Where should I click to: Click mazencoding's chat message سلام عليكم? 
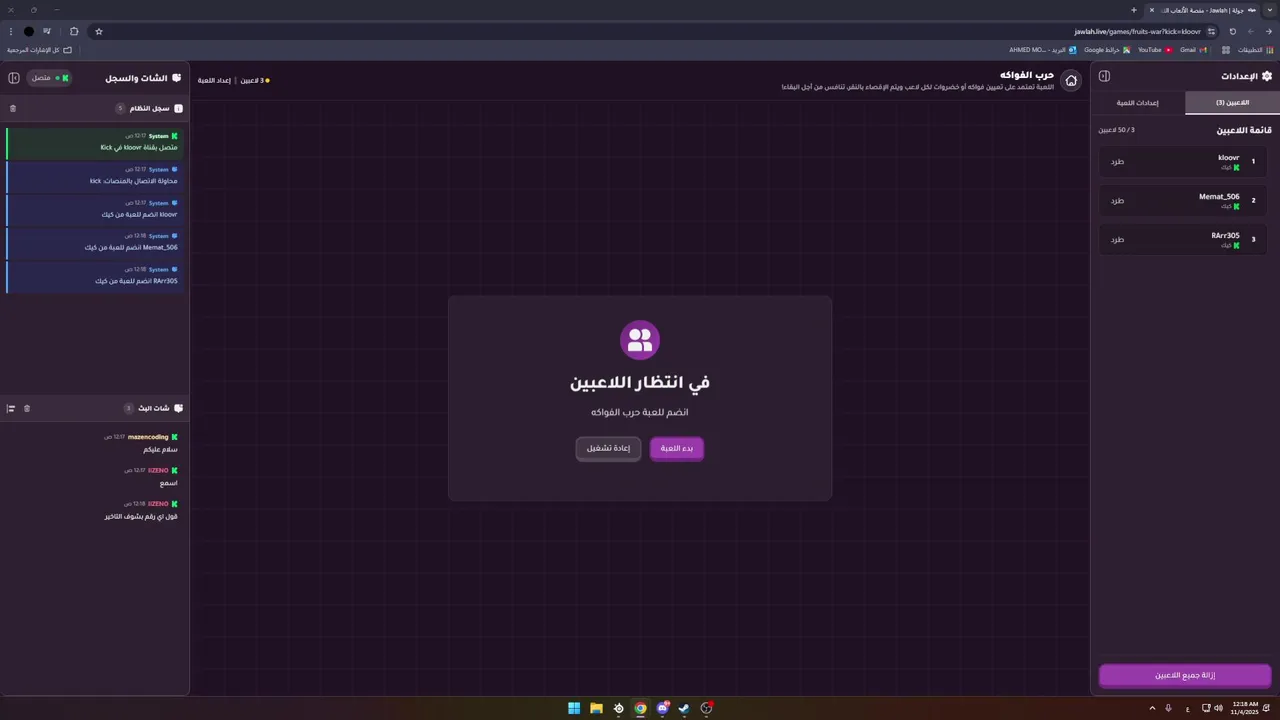click(x=160, y=450)
